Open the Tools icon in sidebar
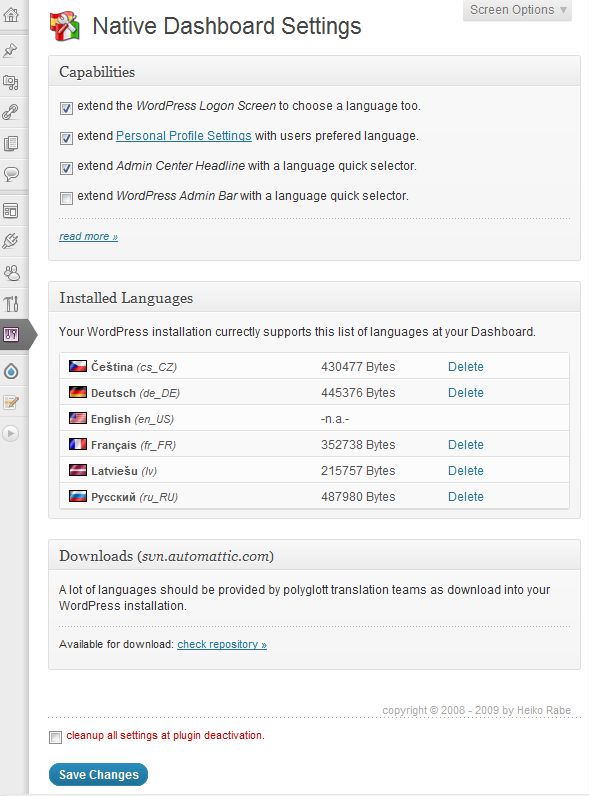The image size is (589, 796). tap(11, 304)
